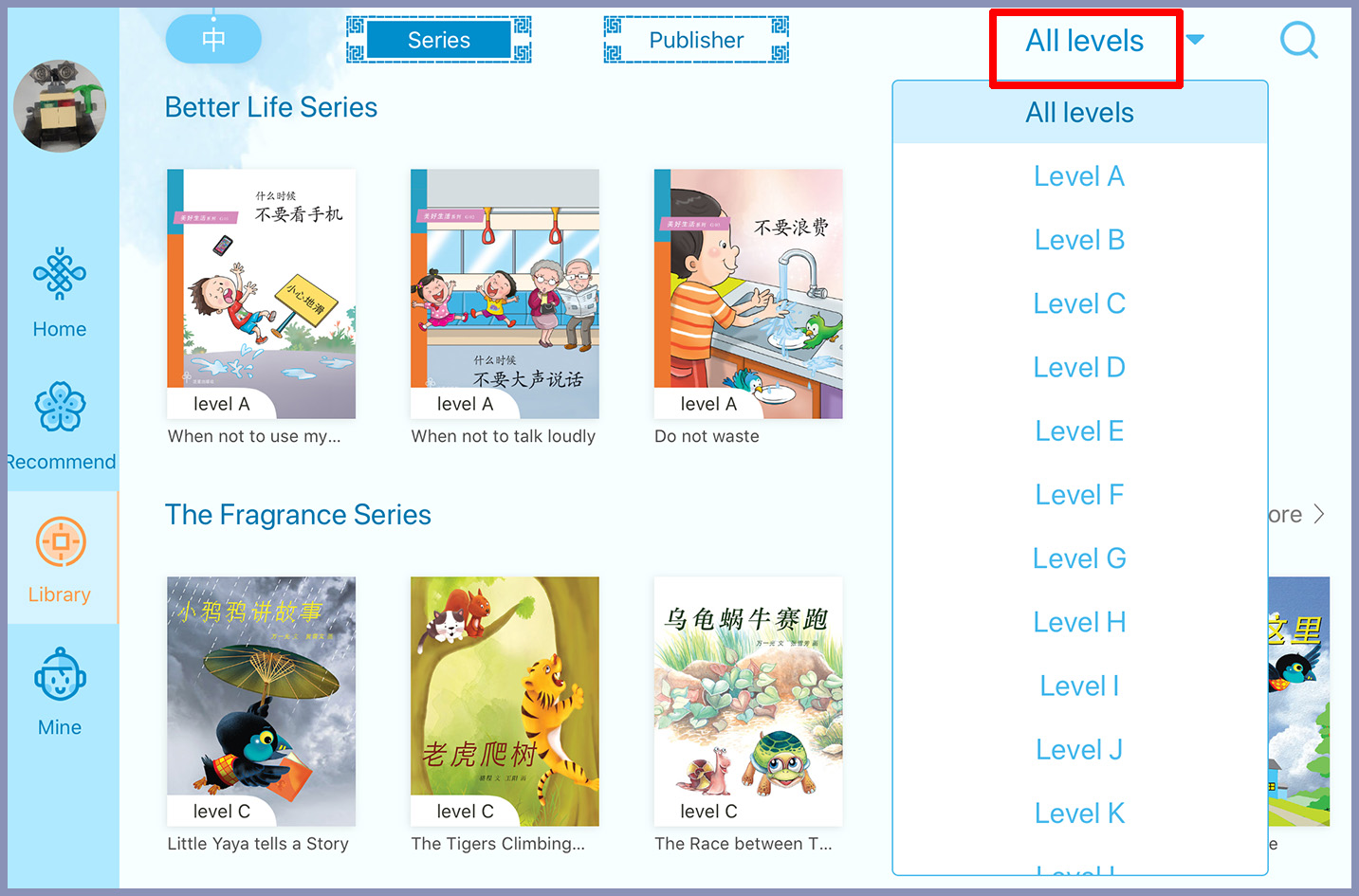The height and width of the screenshot is (896, 1359).
Task: Click the user avatar picture
Action: click(x=60, y=106)
